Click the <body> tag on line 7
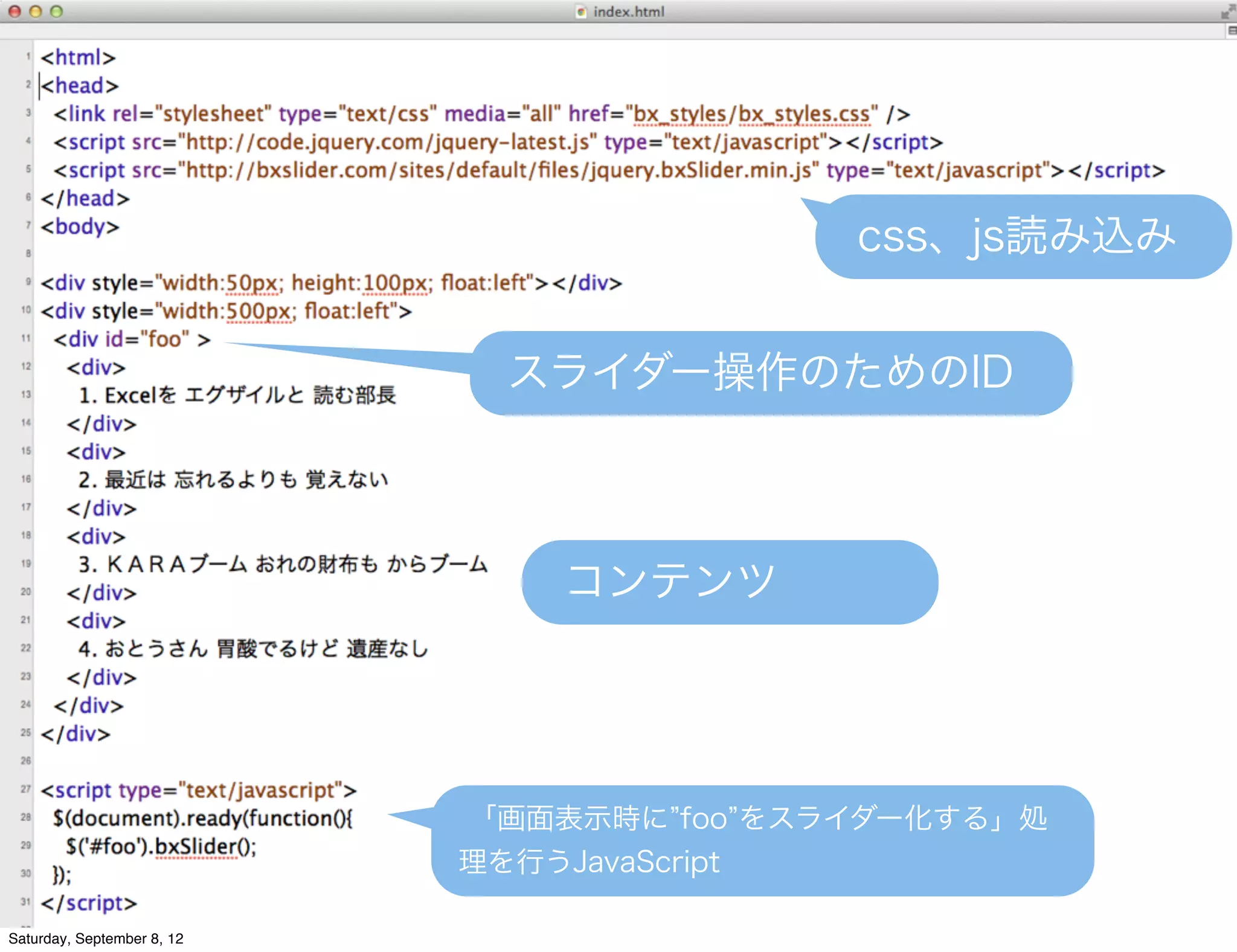Image resolution: width=1237 pixels, height=952 pixels. [80, 227]
